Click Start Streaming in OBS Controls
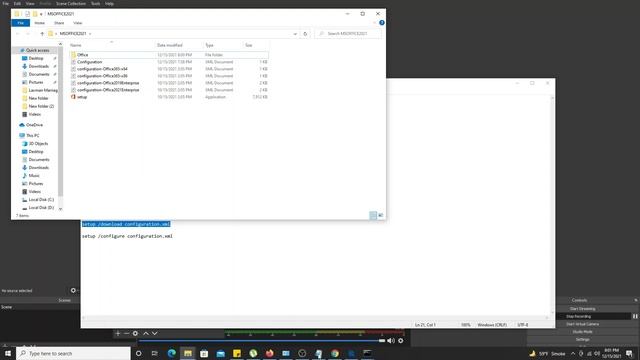 pyautogui.click(x=582, y=309)
